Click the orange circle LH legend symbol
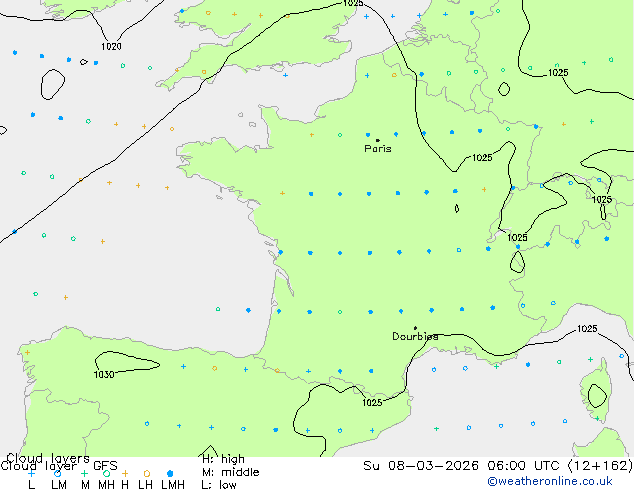This screenshot has height=490, width=634. point(147,473)
